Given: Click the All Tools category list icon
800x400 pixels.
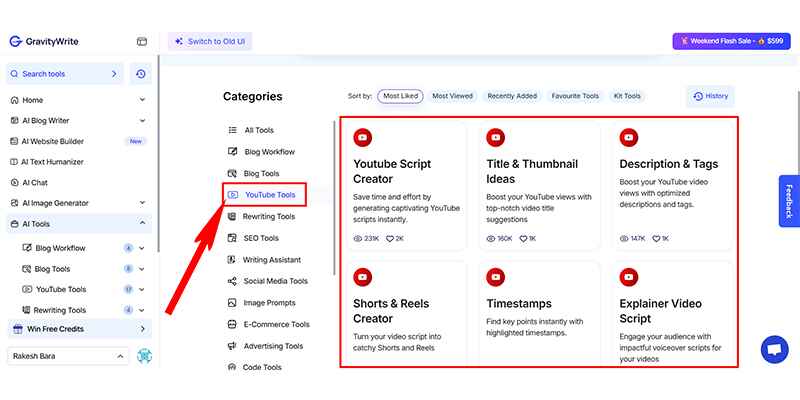Looking at the screenshot, I should point(232,130).
